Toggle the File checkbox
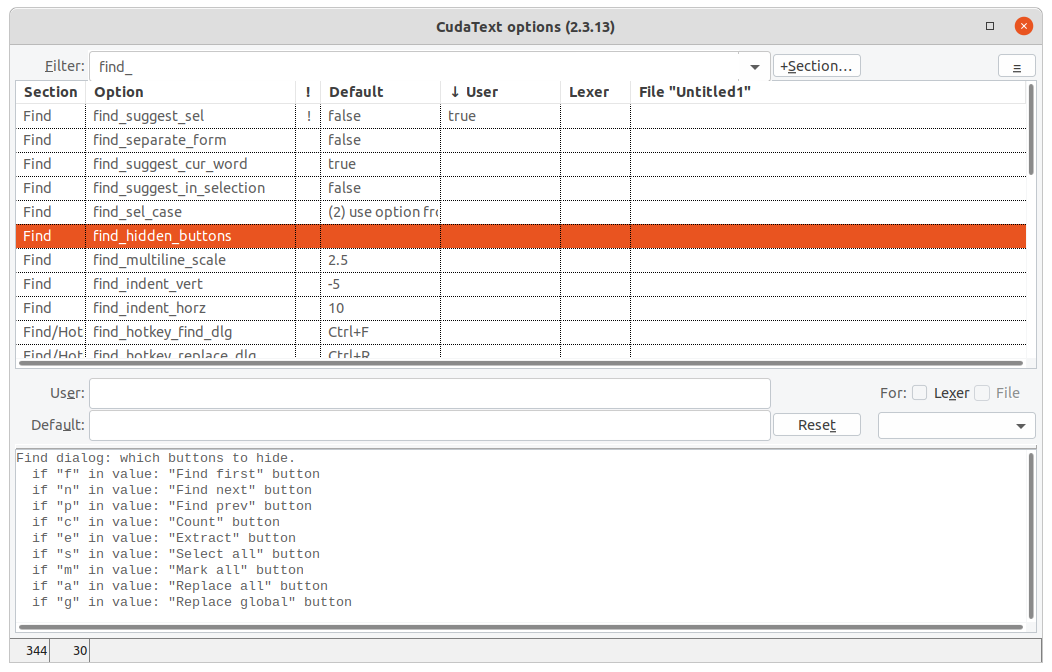 (982, 393)
